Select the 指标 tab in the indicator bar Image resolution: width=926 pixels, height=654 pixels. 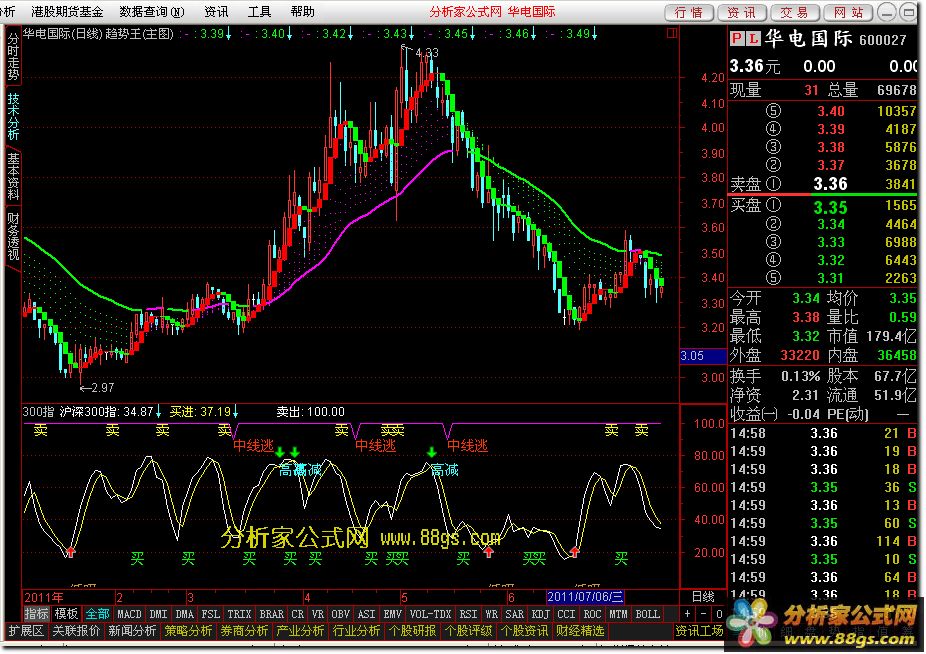36,614
